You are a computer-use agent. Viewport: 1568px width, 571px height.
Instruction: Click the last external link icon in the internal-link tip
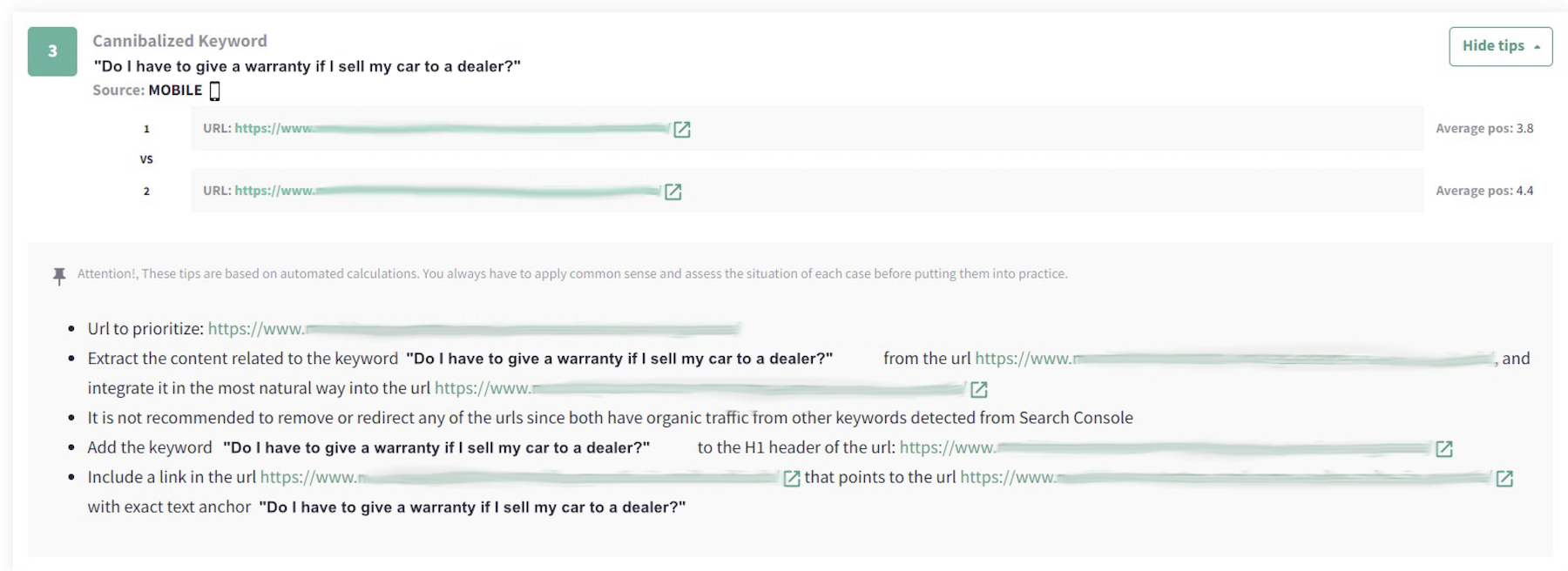[x=1506, y=478]
